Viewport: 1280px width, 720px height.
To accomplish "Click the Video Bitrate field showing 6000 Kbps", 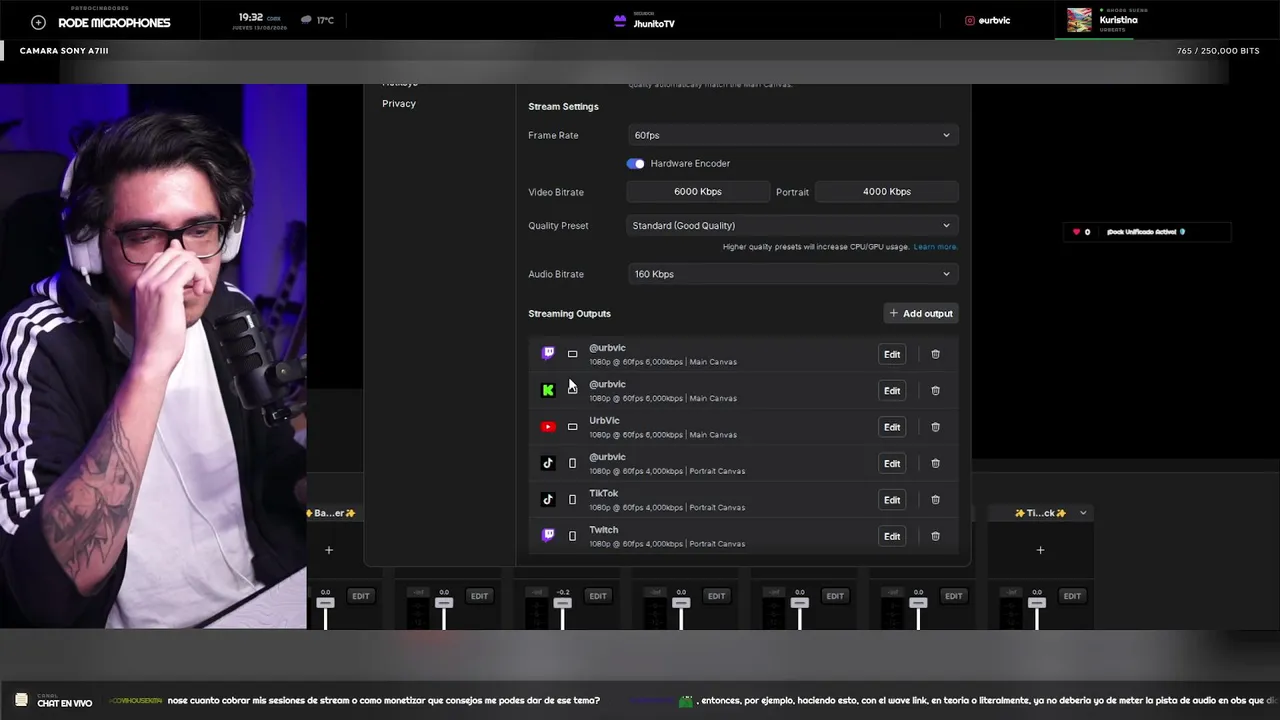I will pos(698,191).
